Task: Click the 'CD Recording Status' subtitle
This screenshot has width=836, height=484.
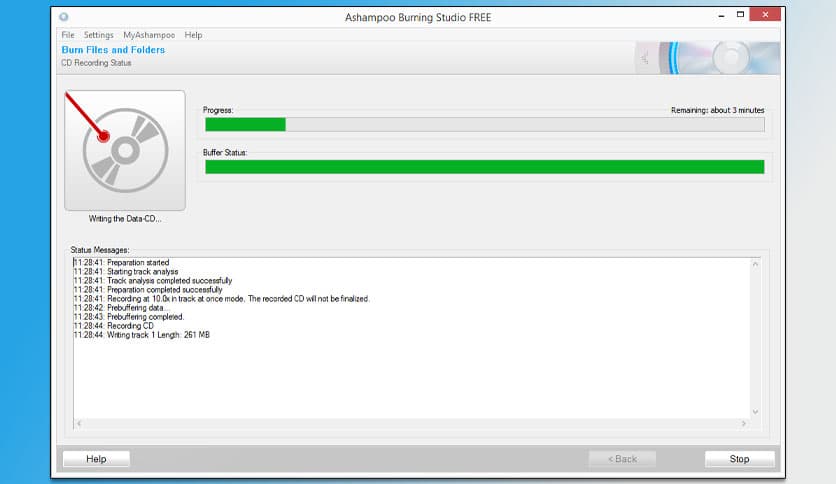Action: [x=96, y=63]
